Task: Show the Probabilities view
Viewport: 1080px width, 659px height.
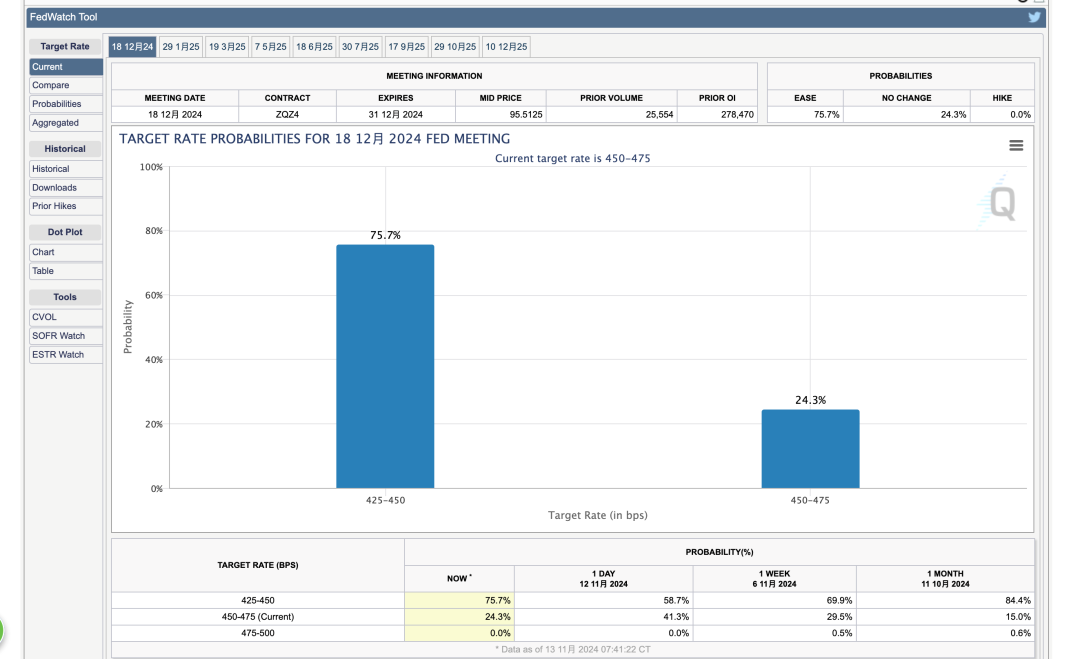Action: [x=66, y=104]
